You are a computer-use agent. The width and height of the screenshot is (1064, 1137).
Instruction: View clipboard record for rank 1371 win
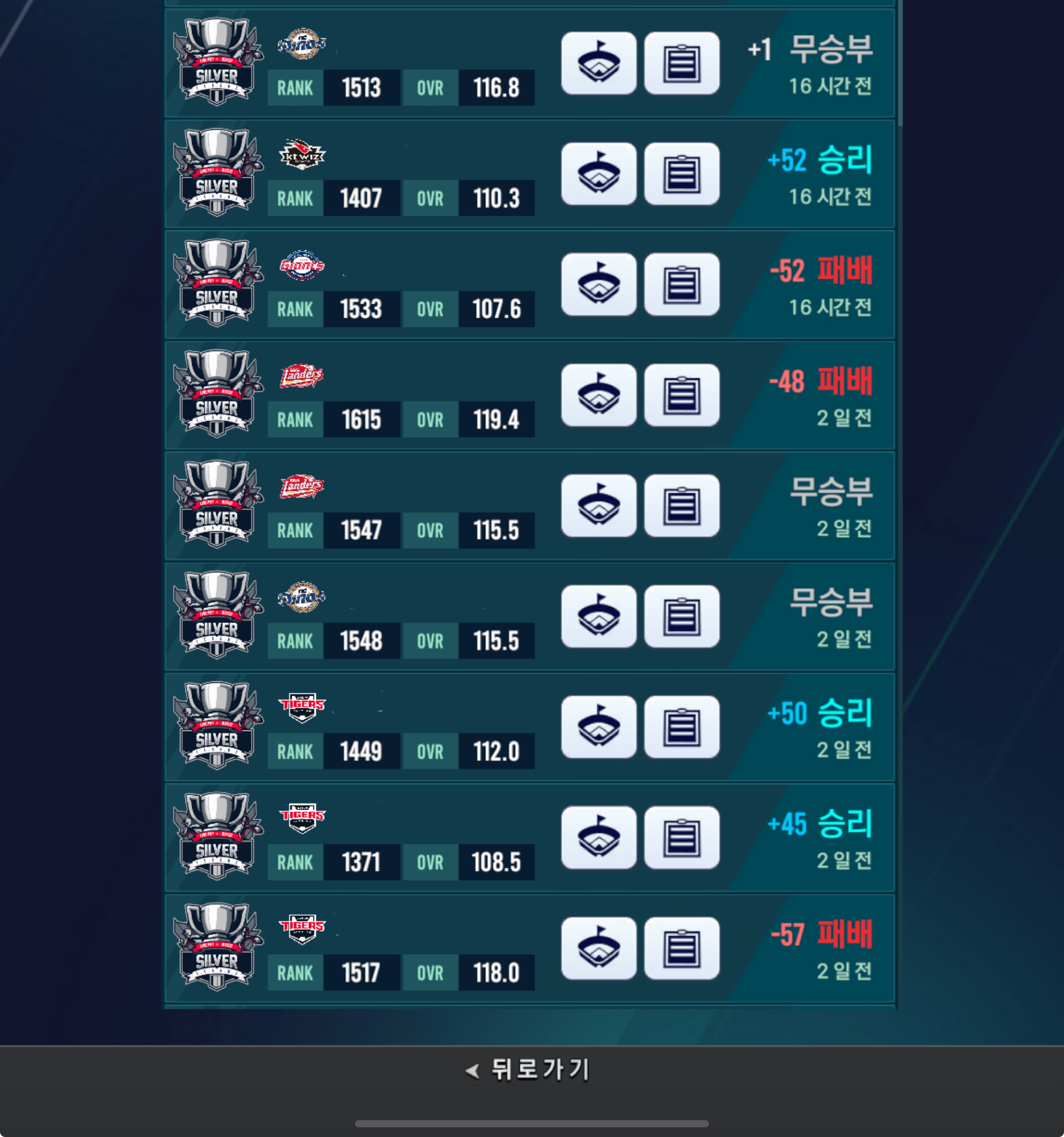(x=681, y=837)
